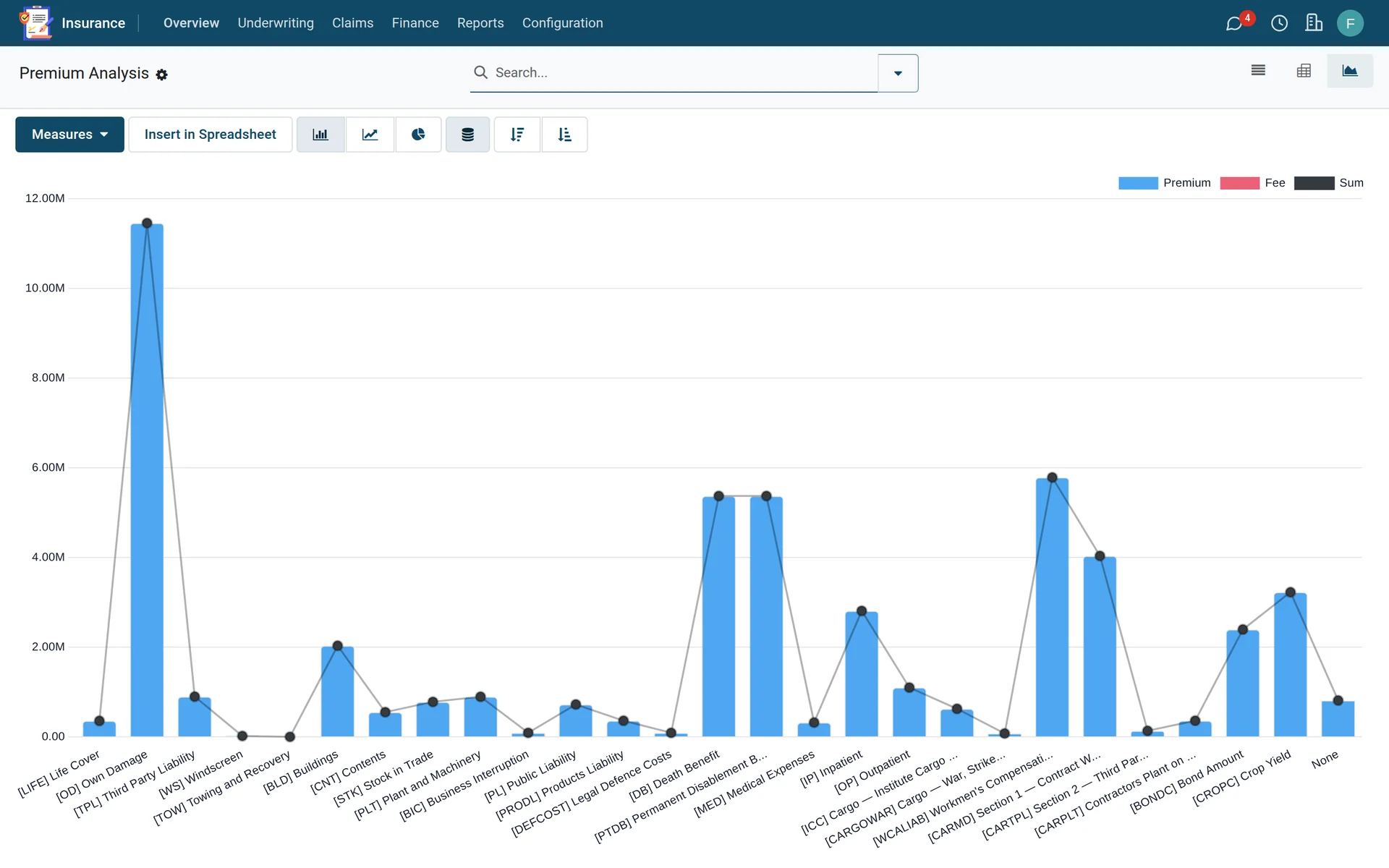Switch to list view

pyautogui.click(x=1258, y=71)
